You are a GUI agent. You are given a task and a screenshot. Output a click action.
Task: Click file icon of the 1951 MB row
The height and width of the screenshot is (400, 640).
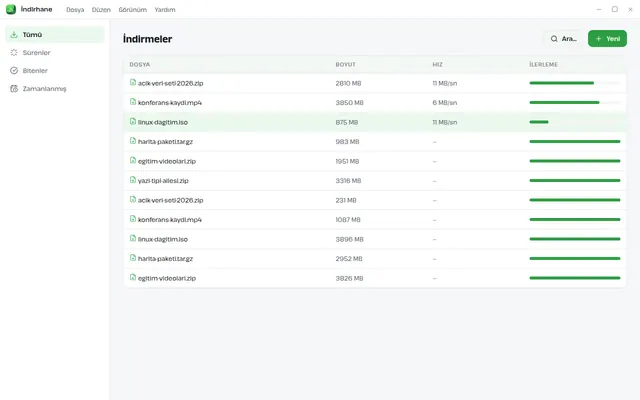tap(133, 160)
